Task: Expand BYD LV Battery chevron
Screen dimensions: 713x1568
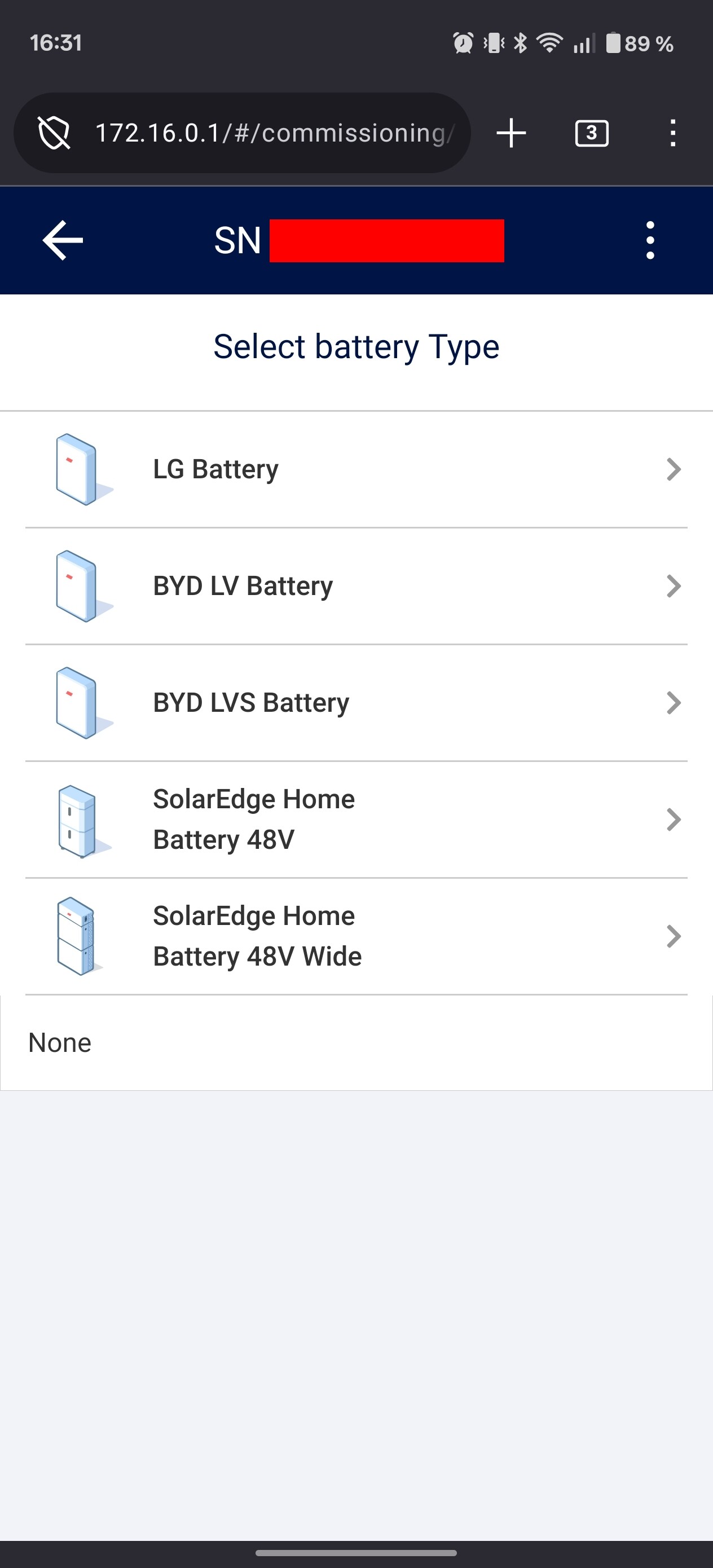Action: click(673, 586)
